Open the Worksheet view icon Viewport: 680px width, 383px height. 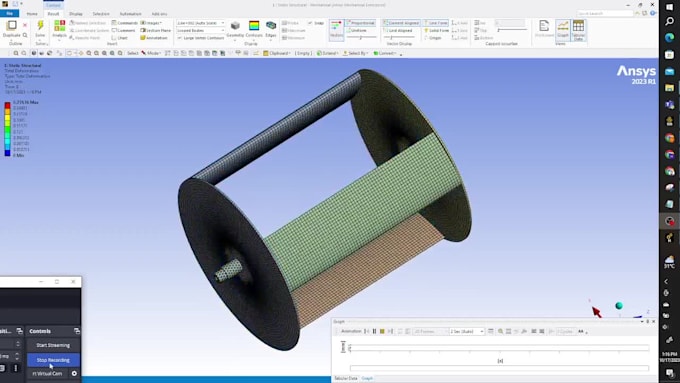tap(544, 26)
